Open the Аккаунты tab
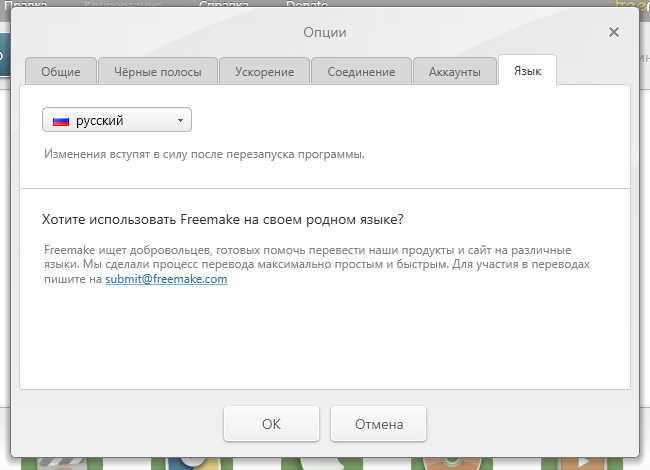The image size is (650, 470). coord(455,71)
